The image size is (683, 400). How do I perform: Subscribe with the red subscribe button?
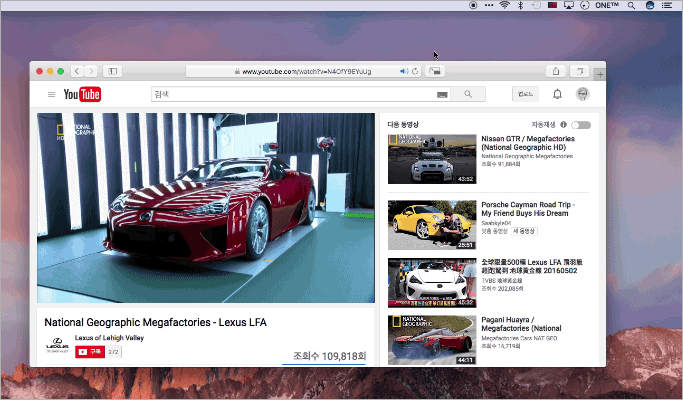pyautogui.click(x=90, y=352)
